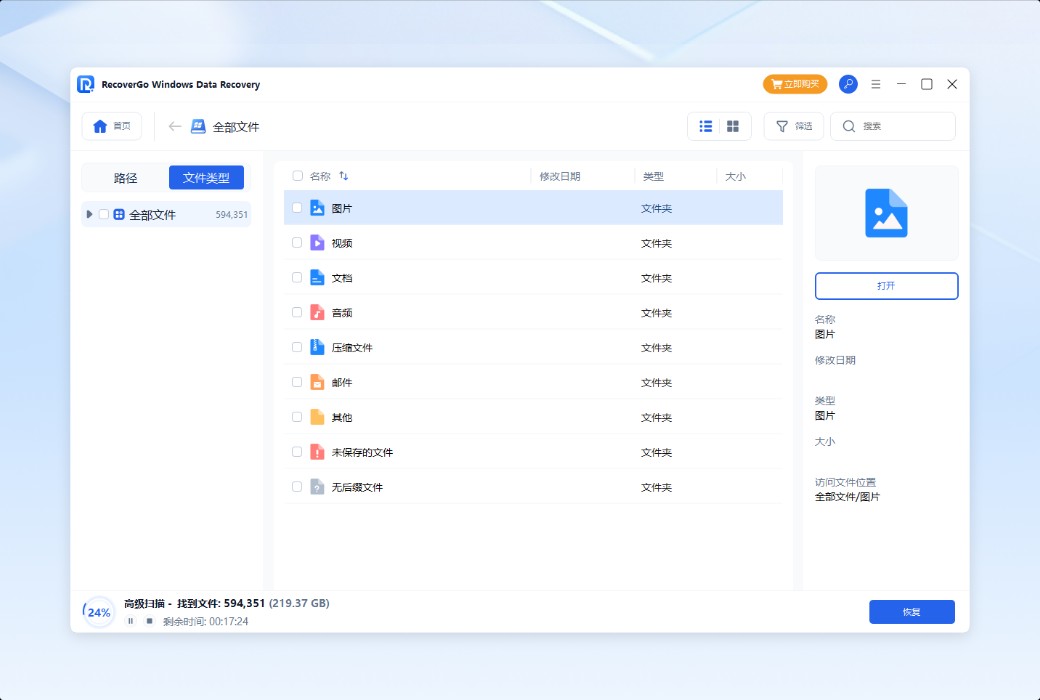Expand the 全部文件 tree node

(89, 214)
